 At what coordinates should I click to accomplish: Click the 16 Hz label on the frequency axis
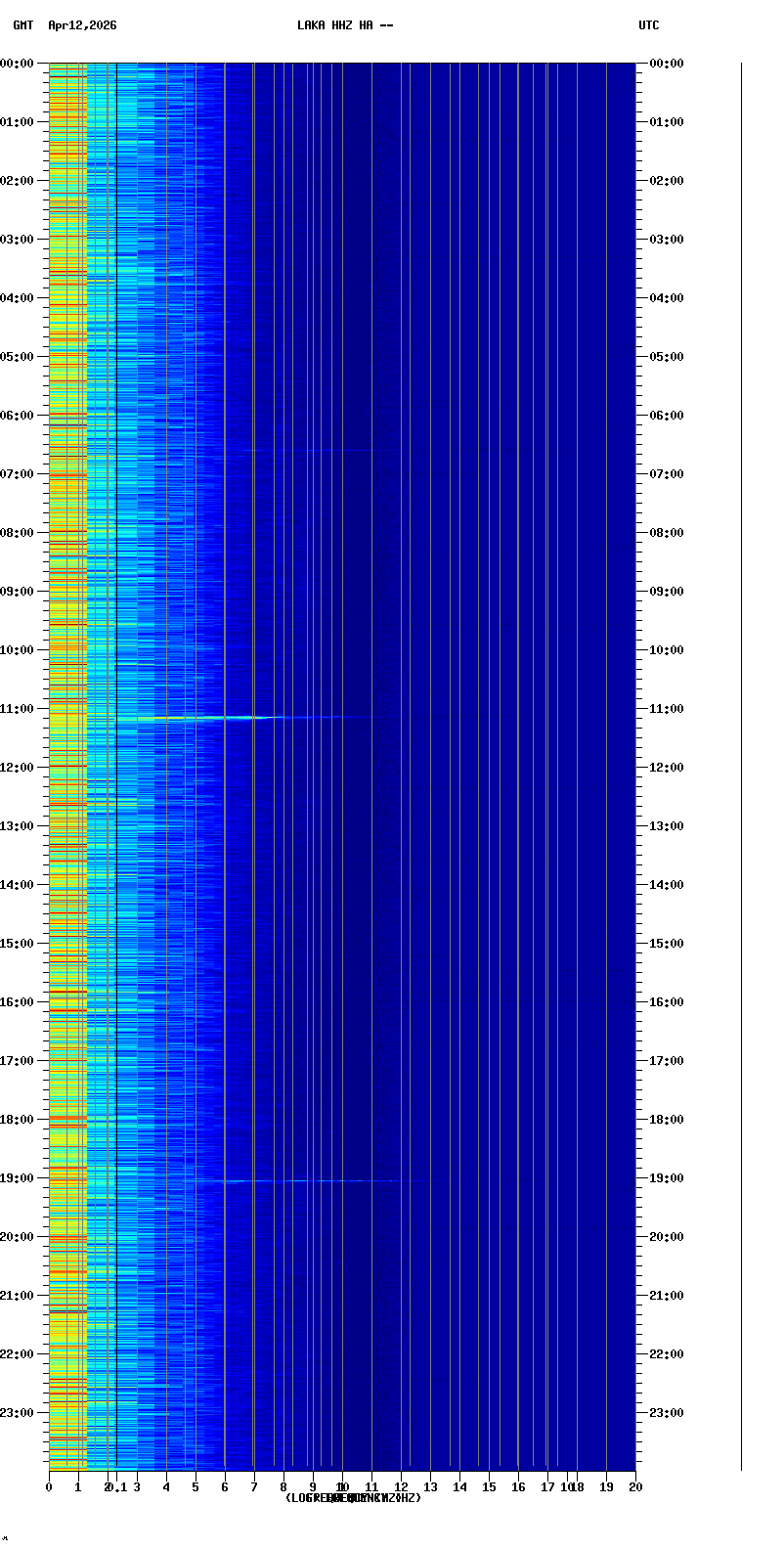(518, 1487)
